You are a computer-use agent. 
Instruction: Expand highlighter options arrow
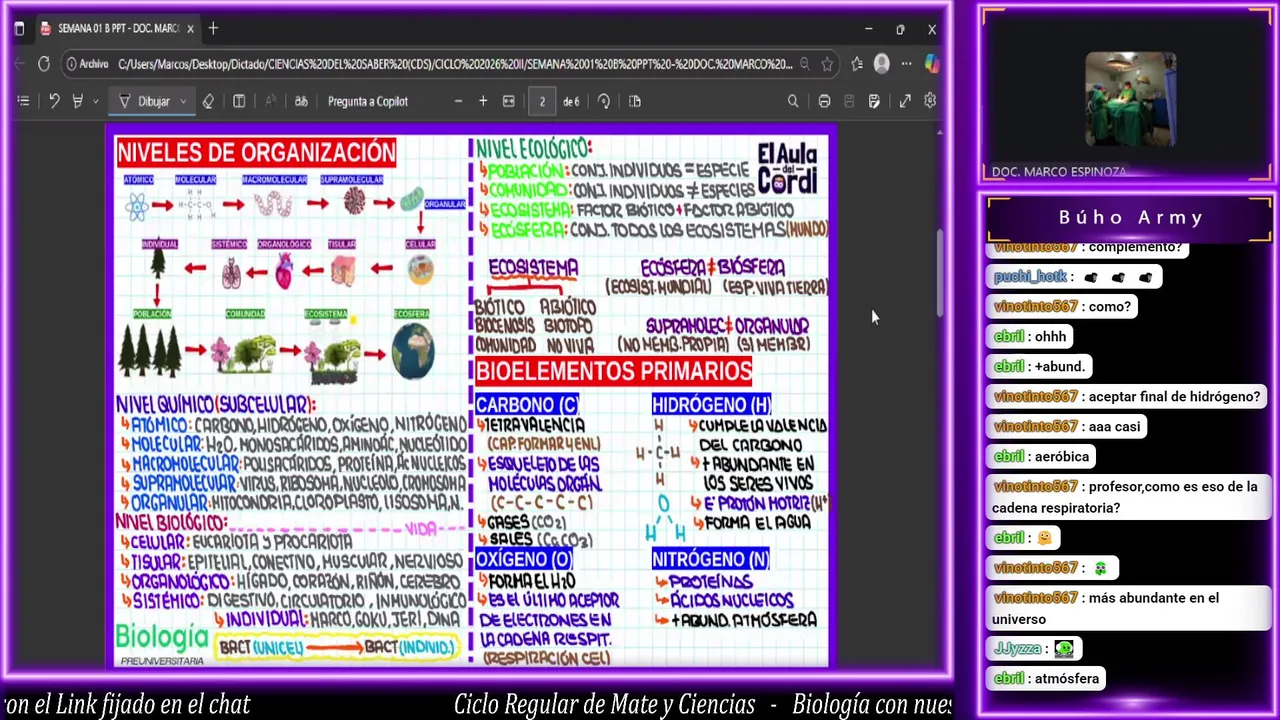[95, 101]
